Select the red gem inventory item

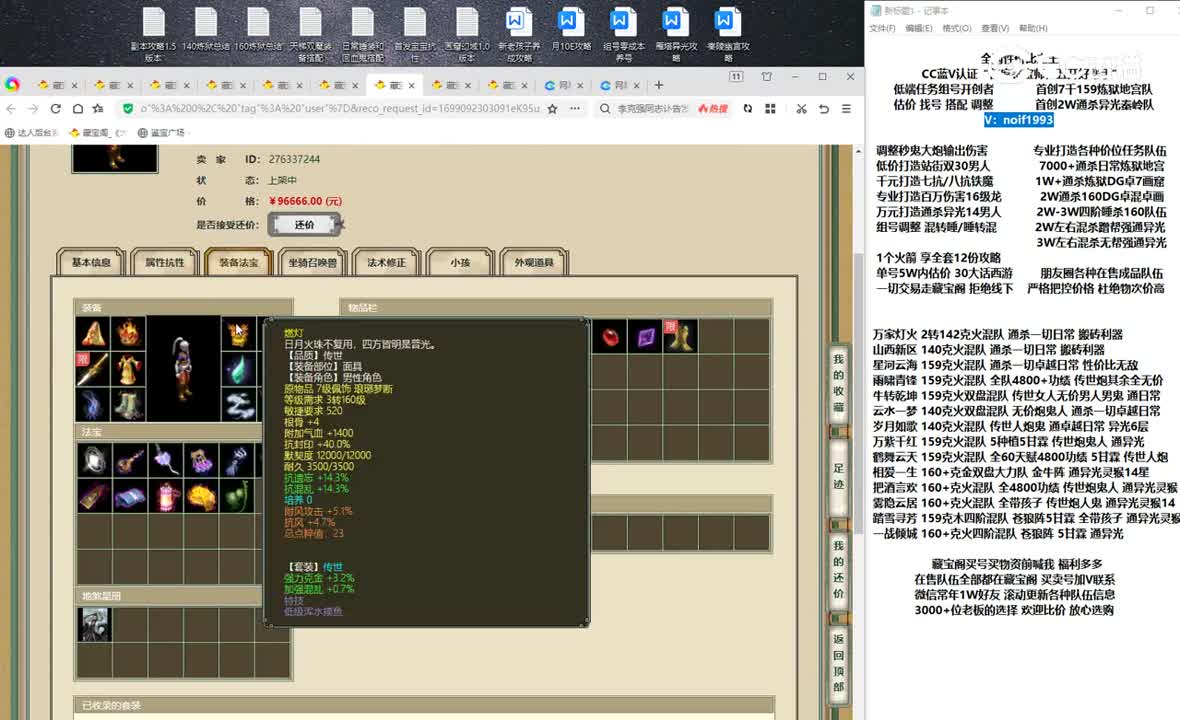tap(610, 336)
